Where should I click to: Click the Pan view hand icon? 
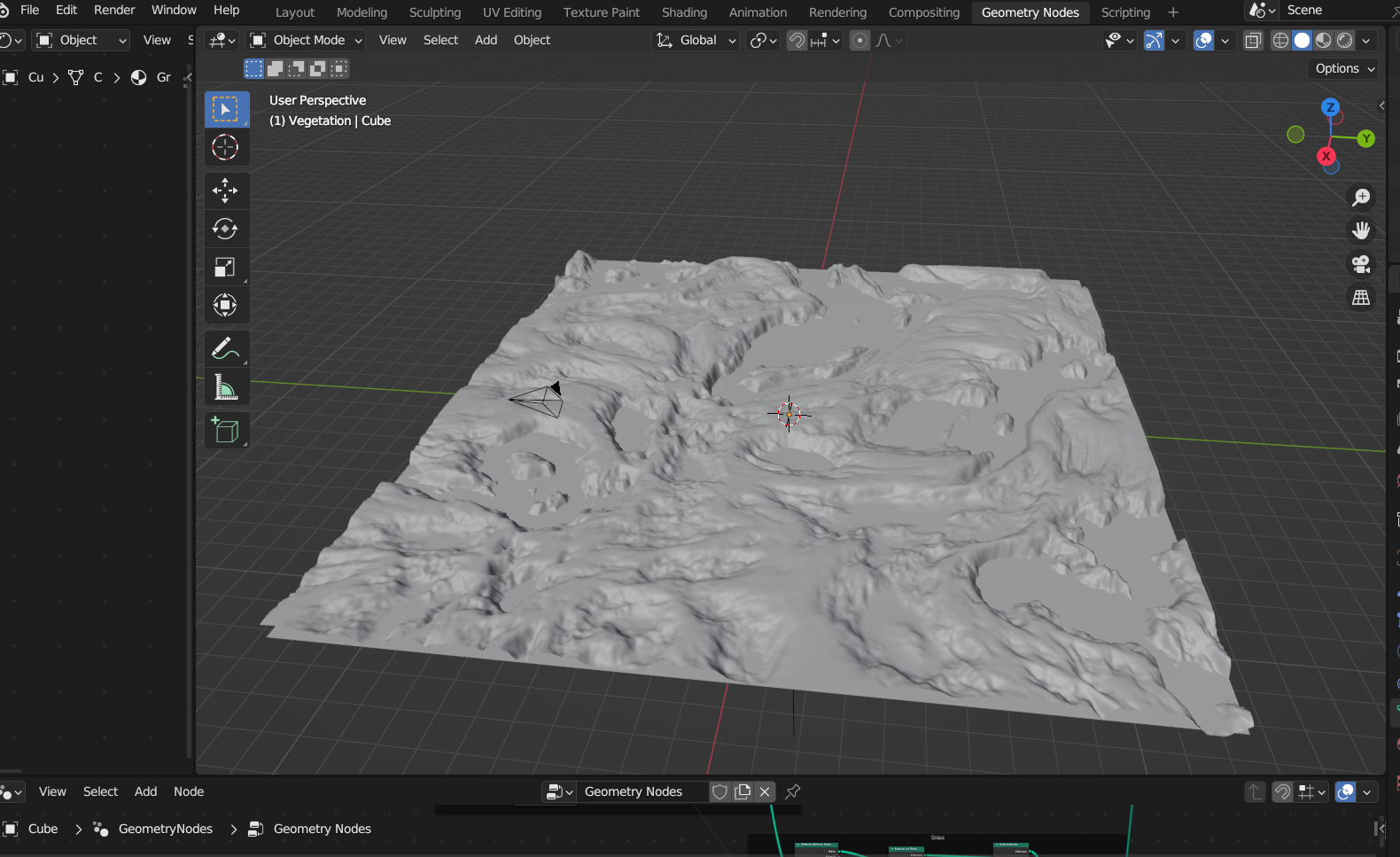coord(1361,230)
